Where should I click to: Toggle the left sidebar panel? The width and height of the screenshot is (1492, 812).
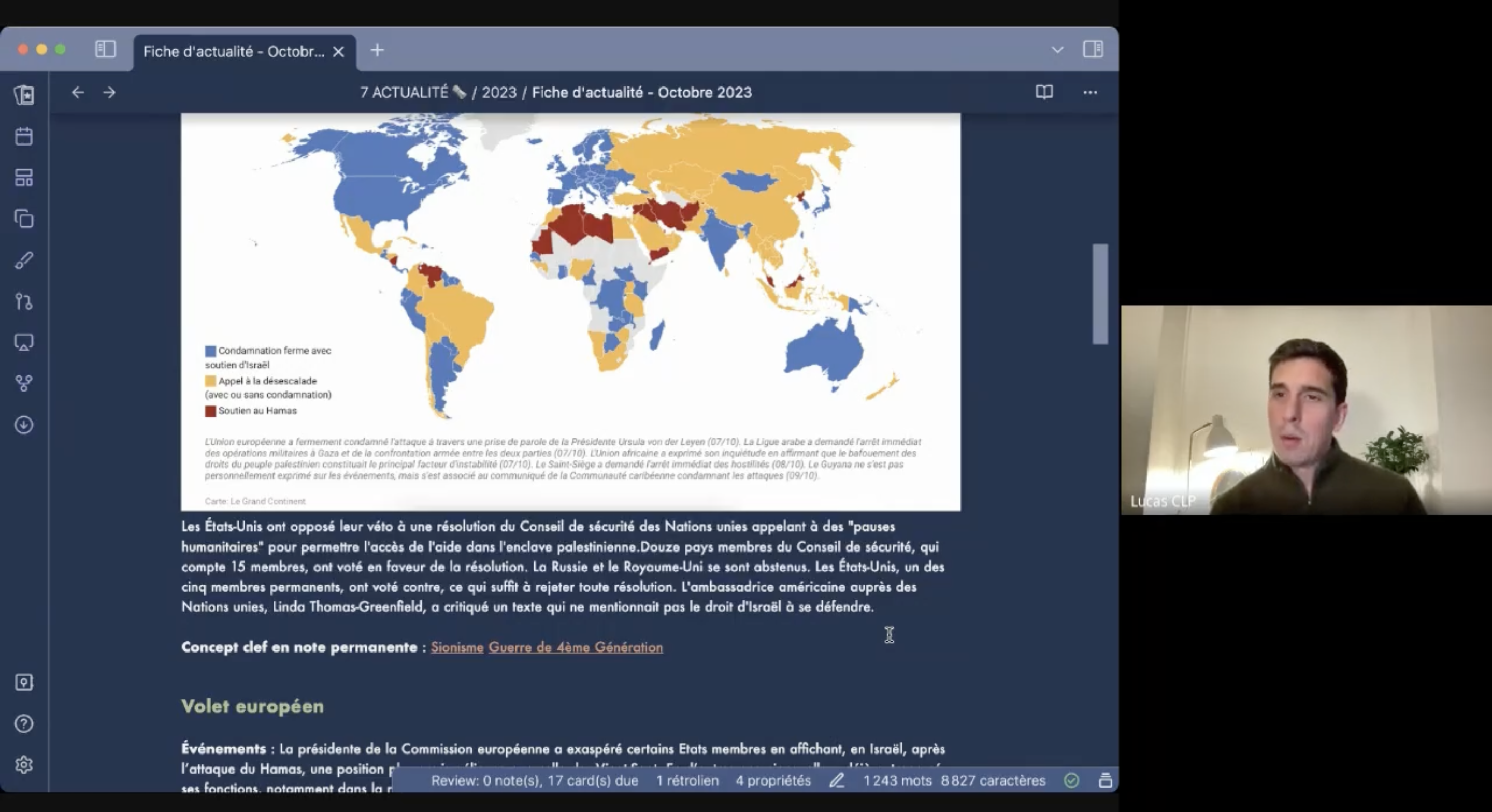[x=105, y=50]
